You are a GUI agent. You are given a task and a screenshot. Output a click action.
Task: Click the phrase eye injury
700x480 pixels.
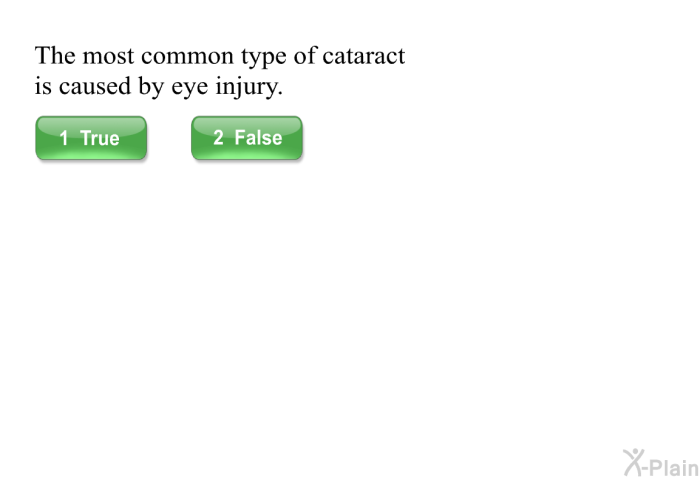pos(227,87)
